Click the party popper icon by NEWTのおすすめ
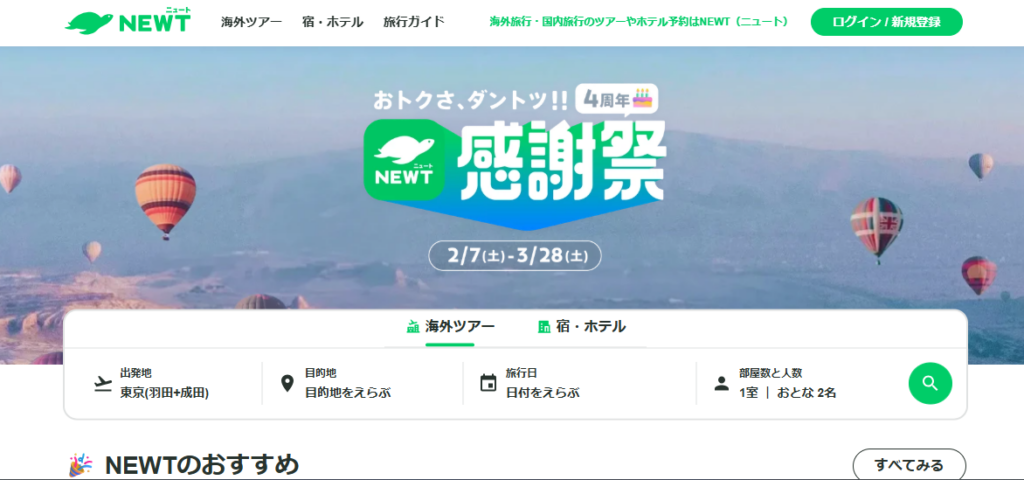The width and height of the screenshot is (1024, 480). tap(80, 466)
